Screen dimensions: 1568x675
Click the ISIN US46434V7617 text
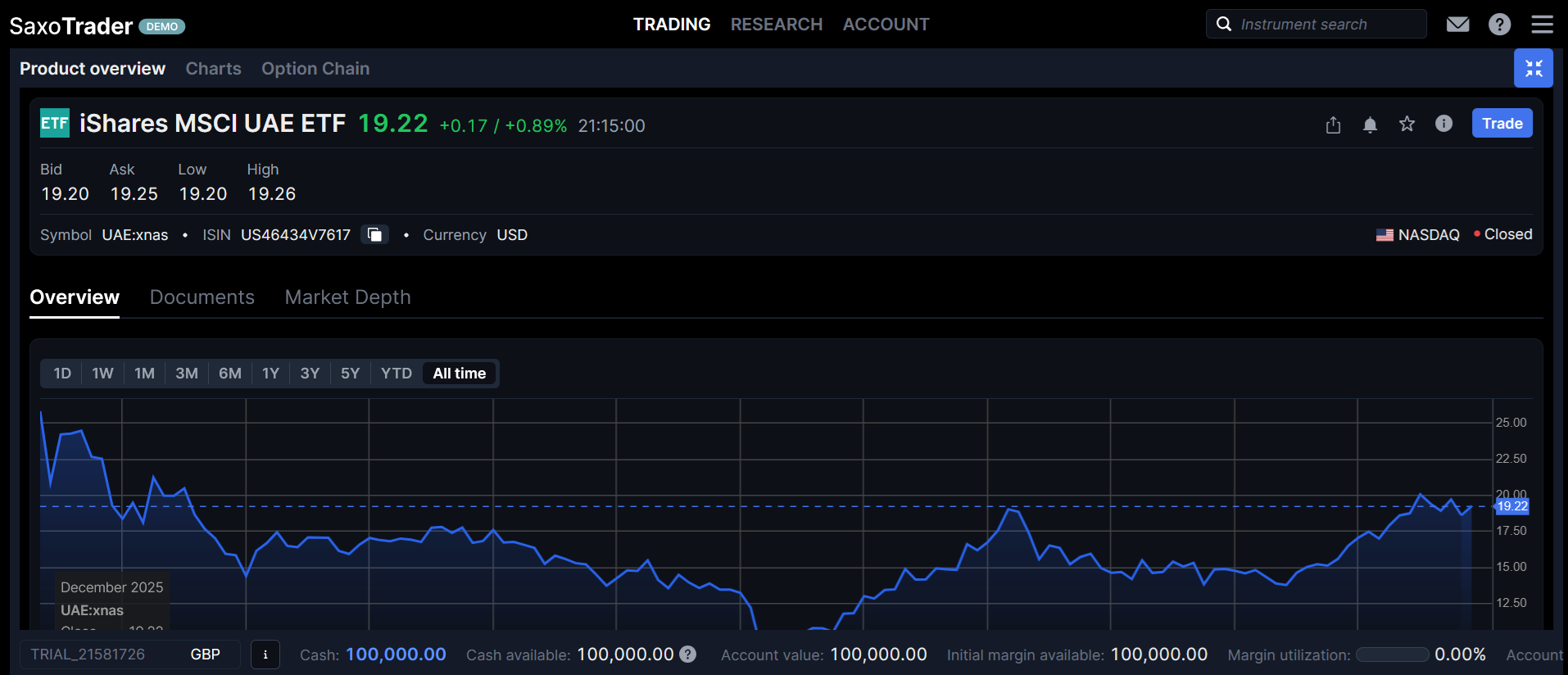coord(296,235)
